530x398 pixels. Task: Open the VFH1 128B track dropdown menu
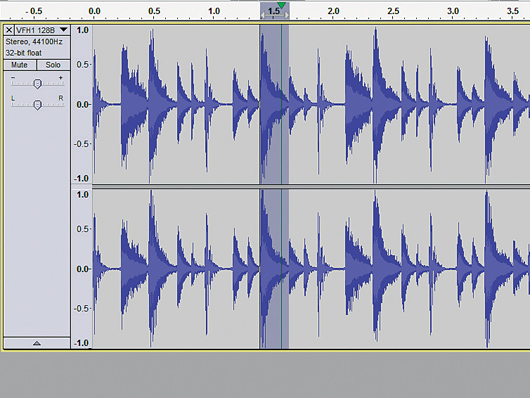click(63, 30)
